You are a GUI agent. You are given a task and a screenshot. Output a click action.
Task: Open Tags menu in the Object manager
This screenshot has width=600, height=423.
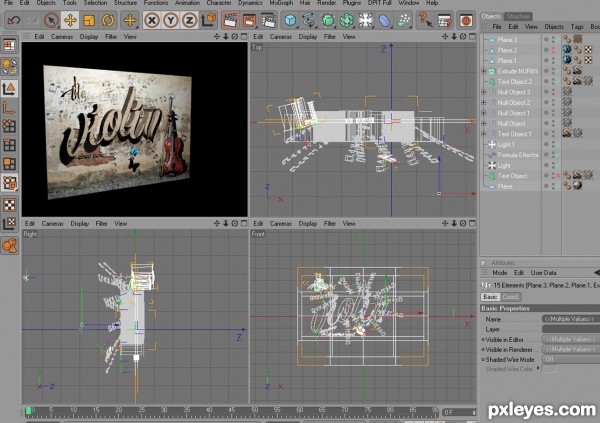(x=577, y=27)
